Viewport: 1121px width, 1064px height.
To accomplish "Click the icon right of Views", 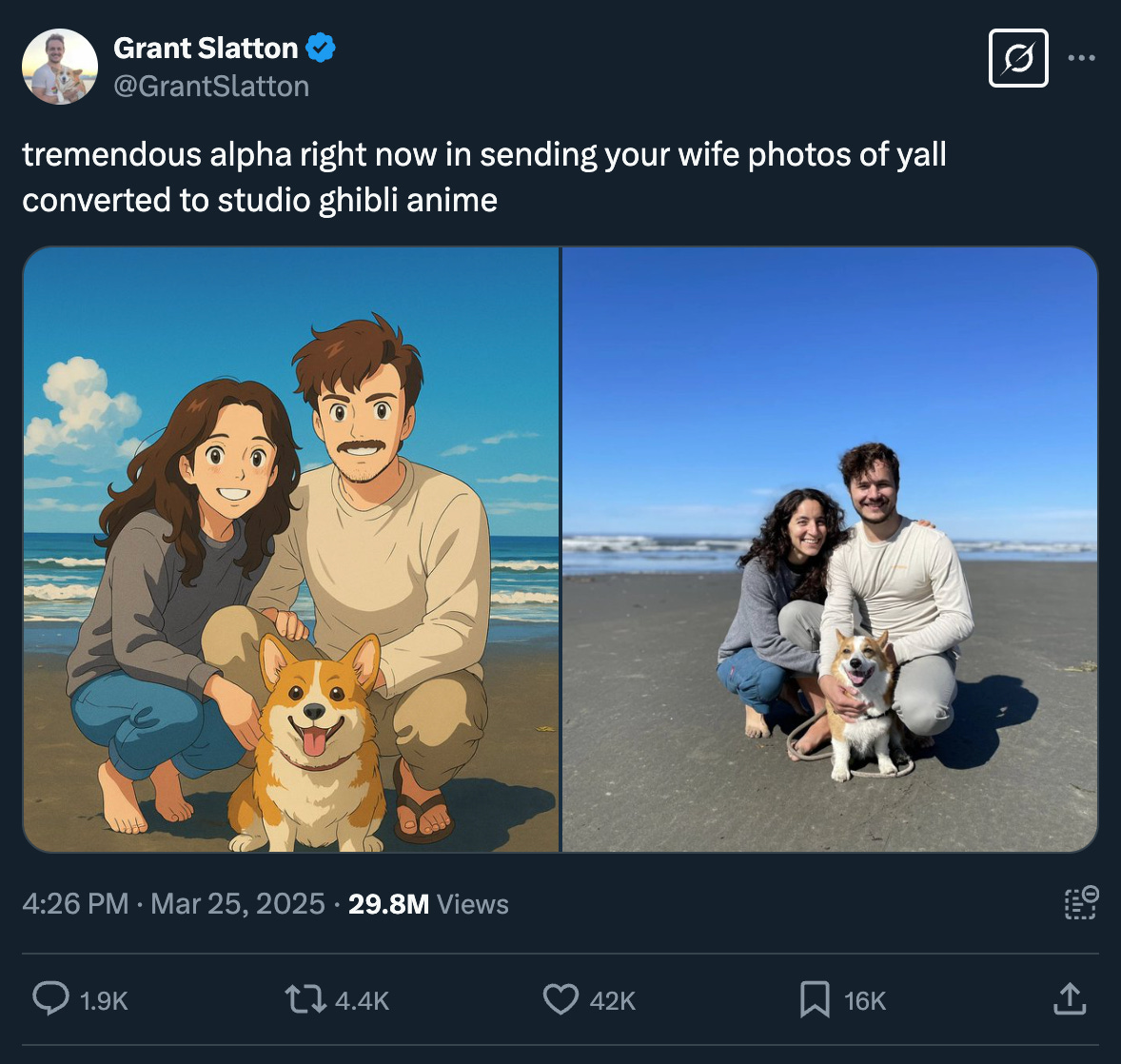I will click(1081, 903).
